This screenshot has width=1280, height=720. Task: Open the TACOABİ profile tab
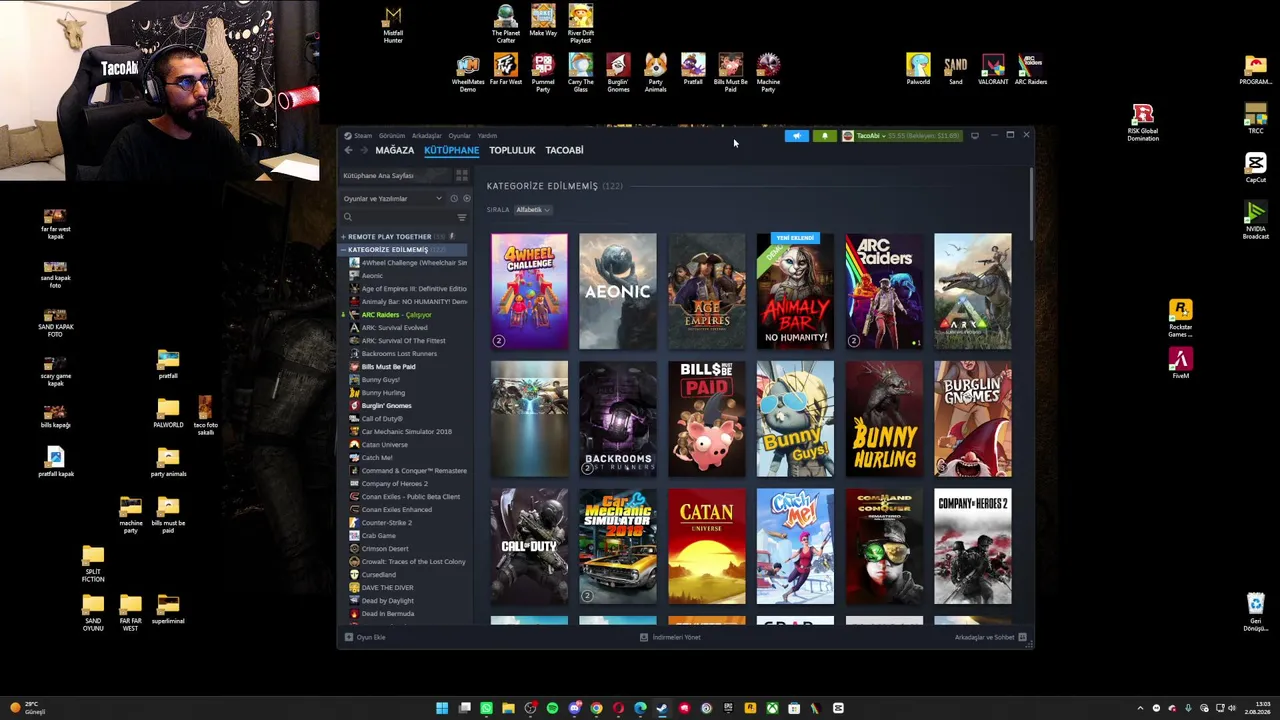(x=564, y=150)
